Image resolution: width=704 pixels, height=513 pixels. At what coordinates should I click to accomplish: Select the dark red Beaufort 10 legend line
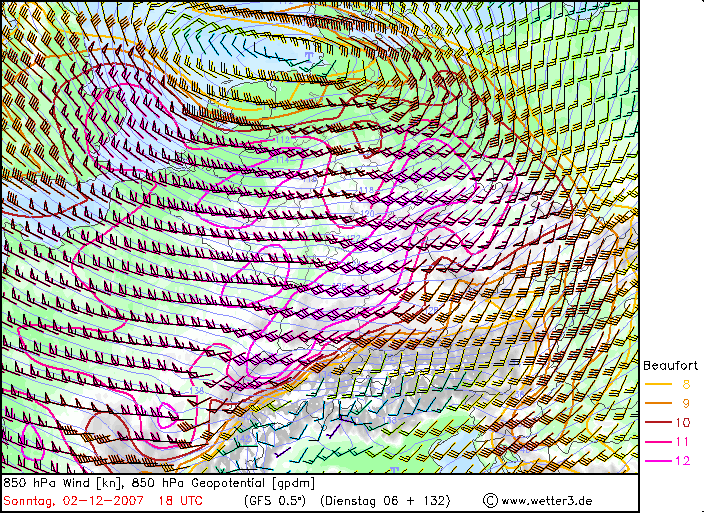click(x=658, y=422)
